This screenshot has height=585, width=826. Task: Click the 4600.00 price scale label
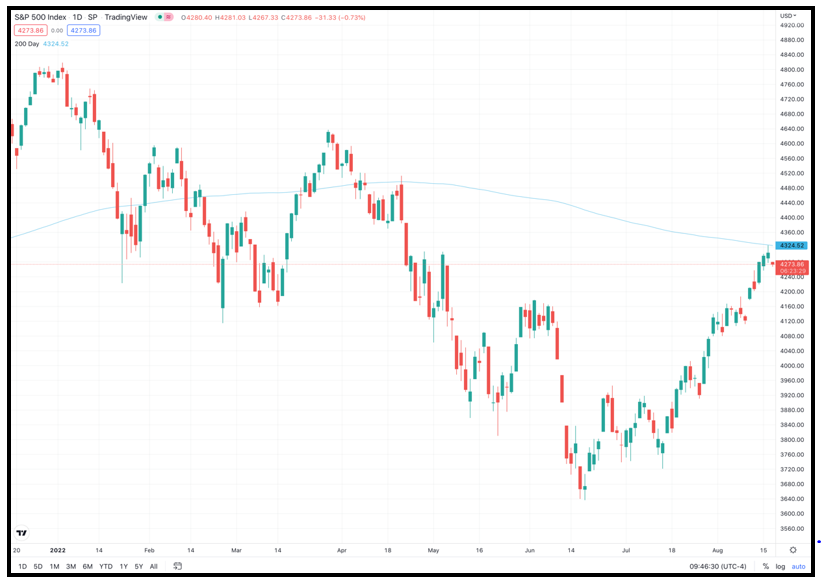[x=792, y=143]
